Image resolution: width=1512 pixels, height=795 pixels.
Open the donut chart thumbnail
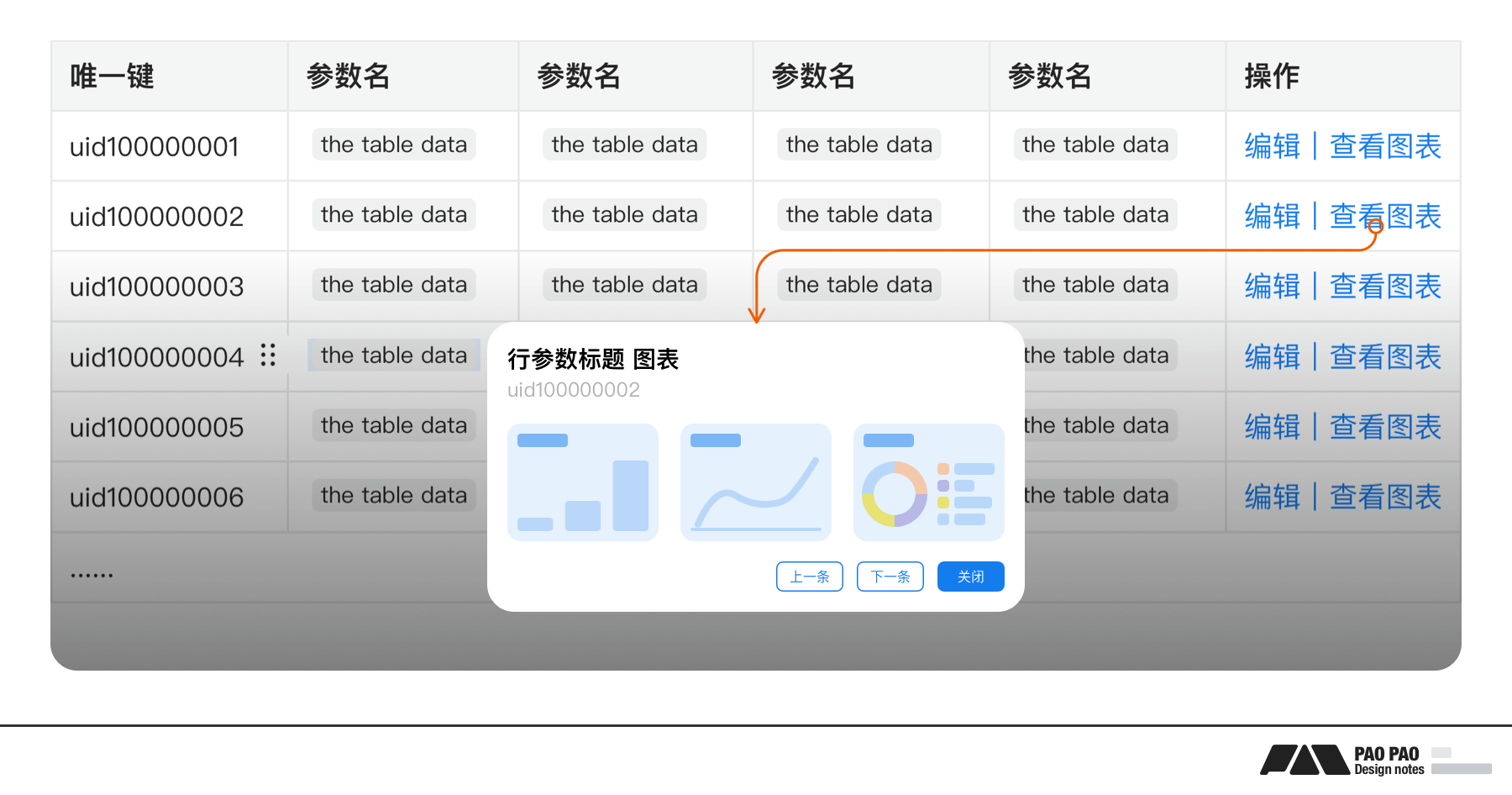(928, 482)
